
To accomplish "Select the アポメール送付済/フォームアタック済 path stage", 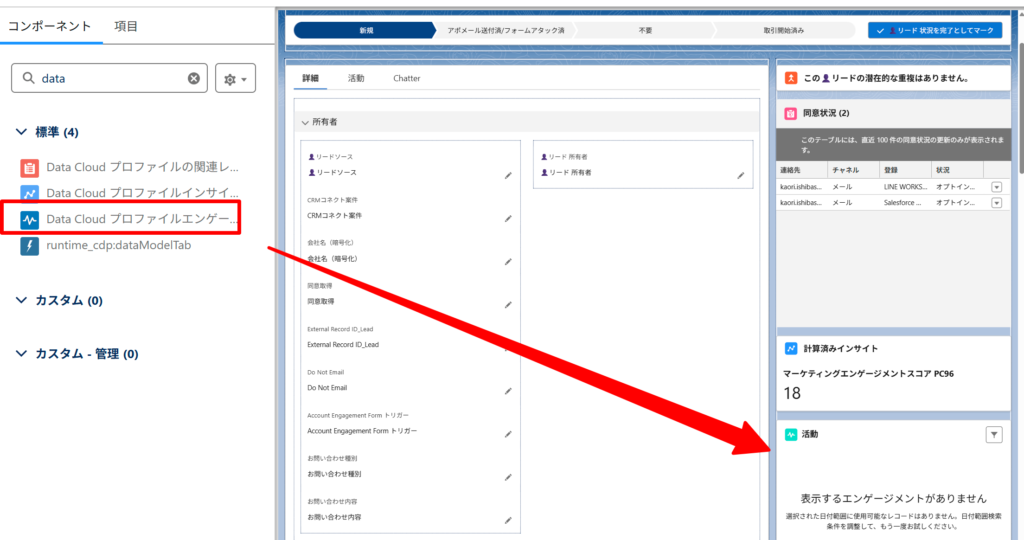I will pos(505,31).
